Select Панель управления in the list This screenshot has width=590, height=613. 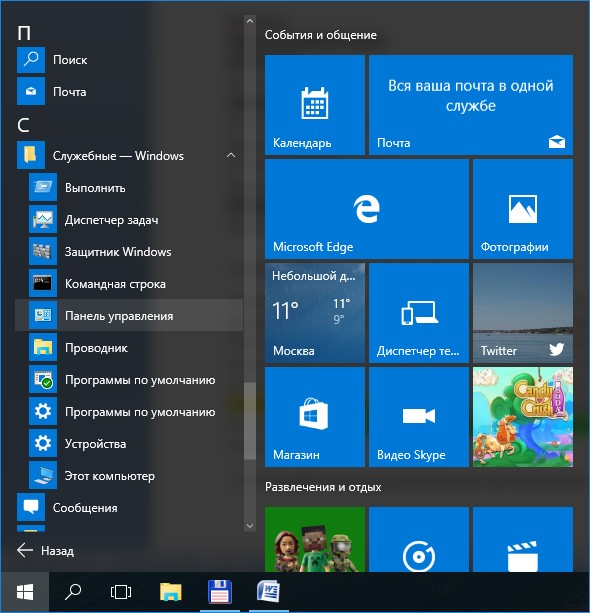click(129, 315)
